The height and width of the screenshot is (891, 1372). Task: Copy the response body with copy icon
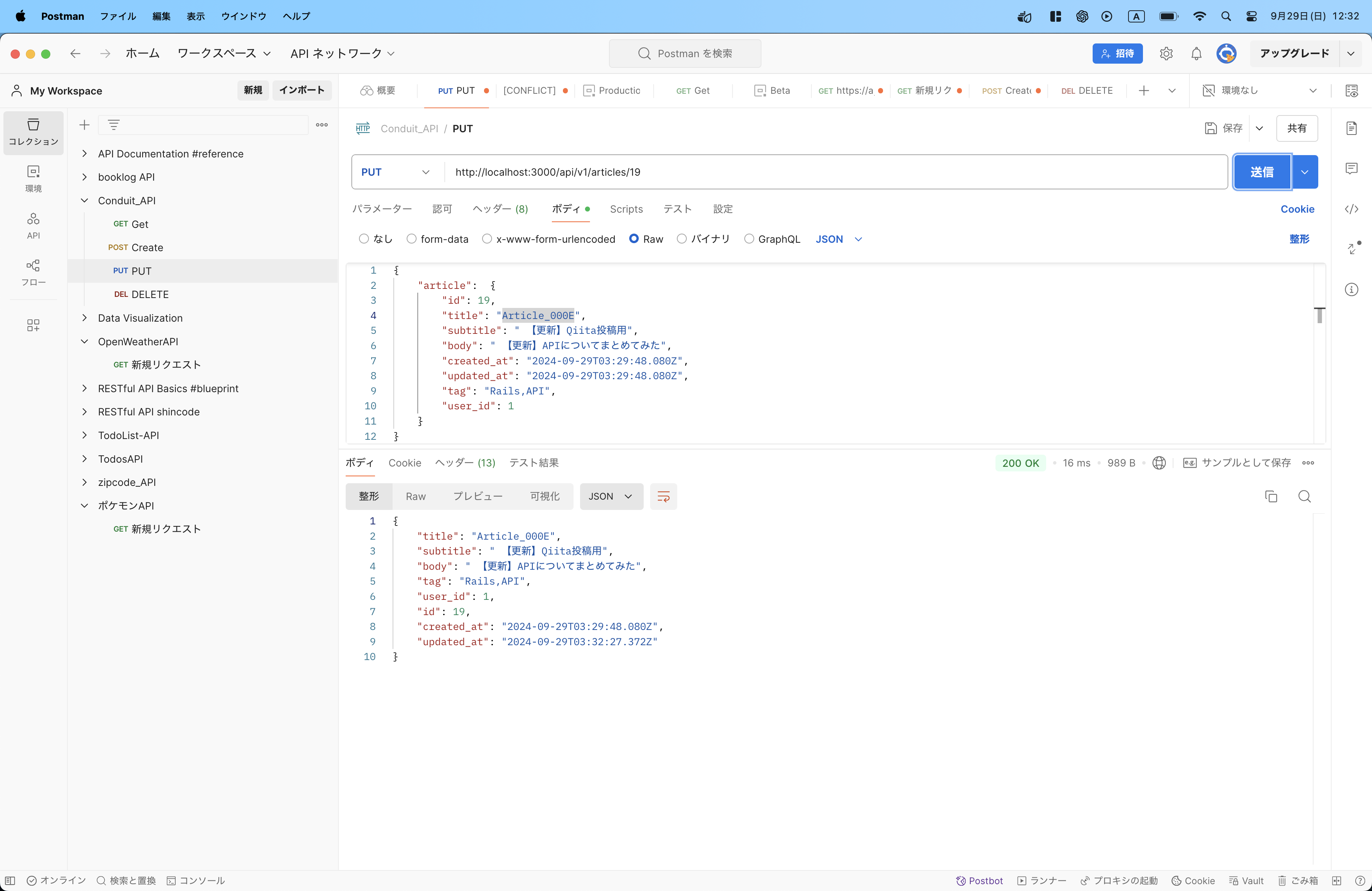tap(1271, 496)
